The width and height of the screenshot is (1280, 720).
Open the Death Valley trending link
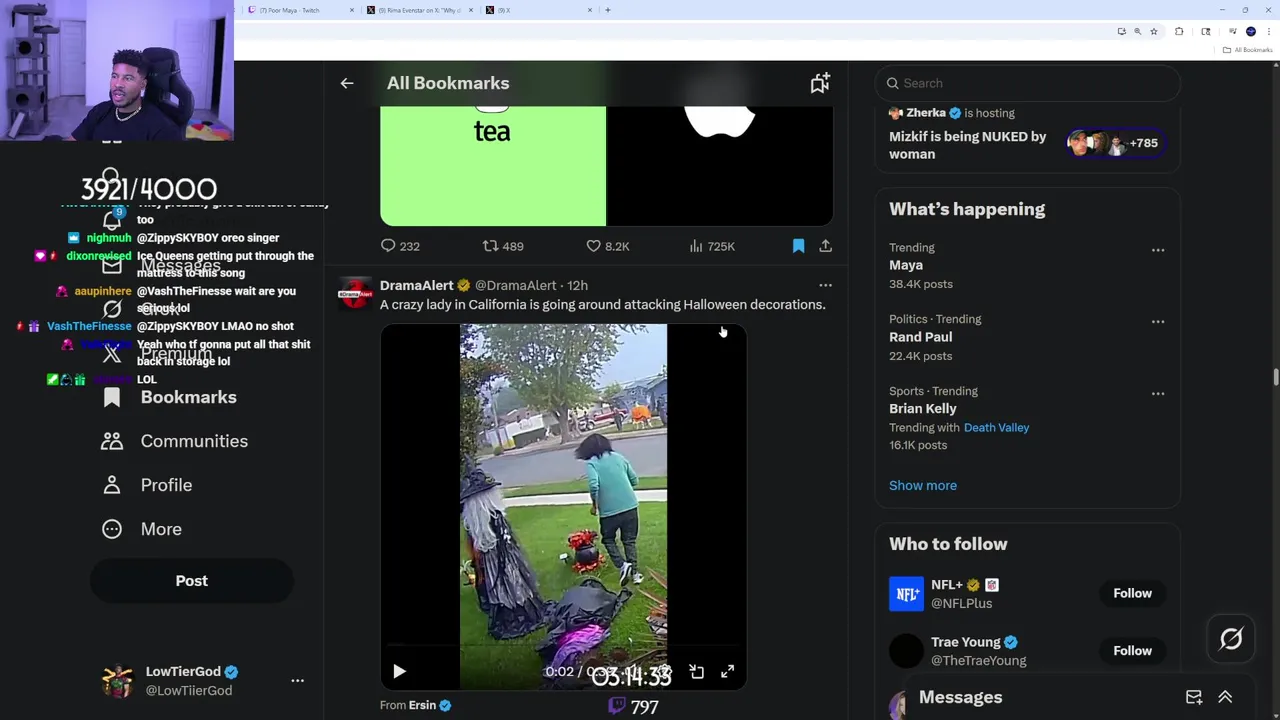pyautogui.click(x=996, y=427)
